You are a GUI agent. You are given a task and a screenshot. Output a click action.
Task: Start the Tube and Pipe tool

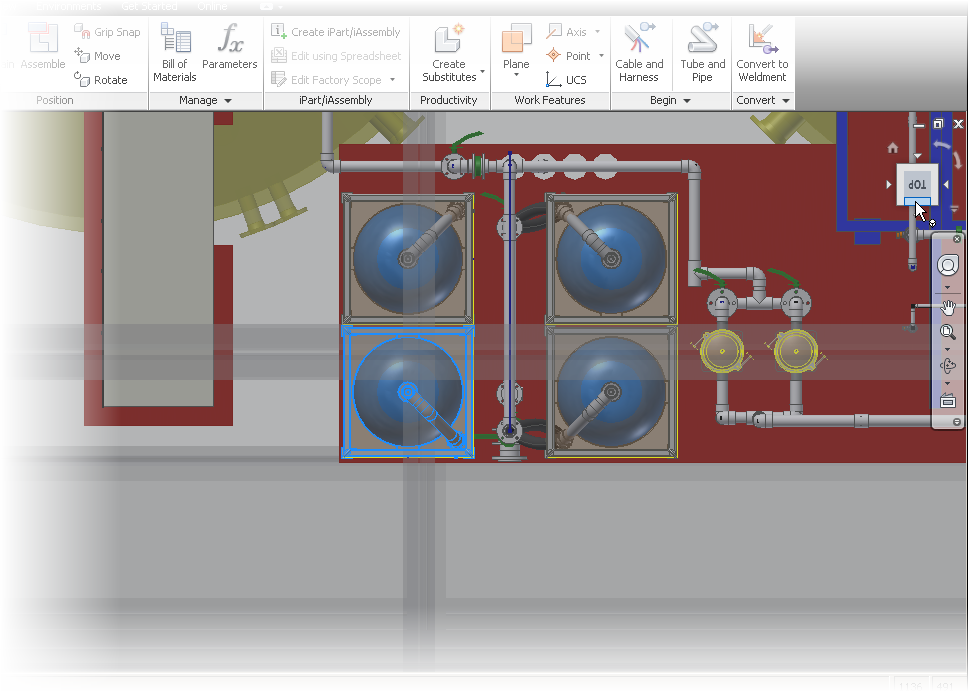(x=703, y=53)
